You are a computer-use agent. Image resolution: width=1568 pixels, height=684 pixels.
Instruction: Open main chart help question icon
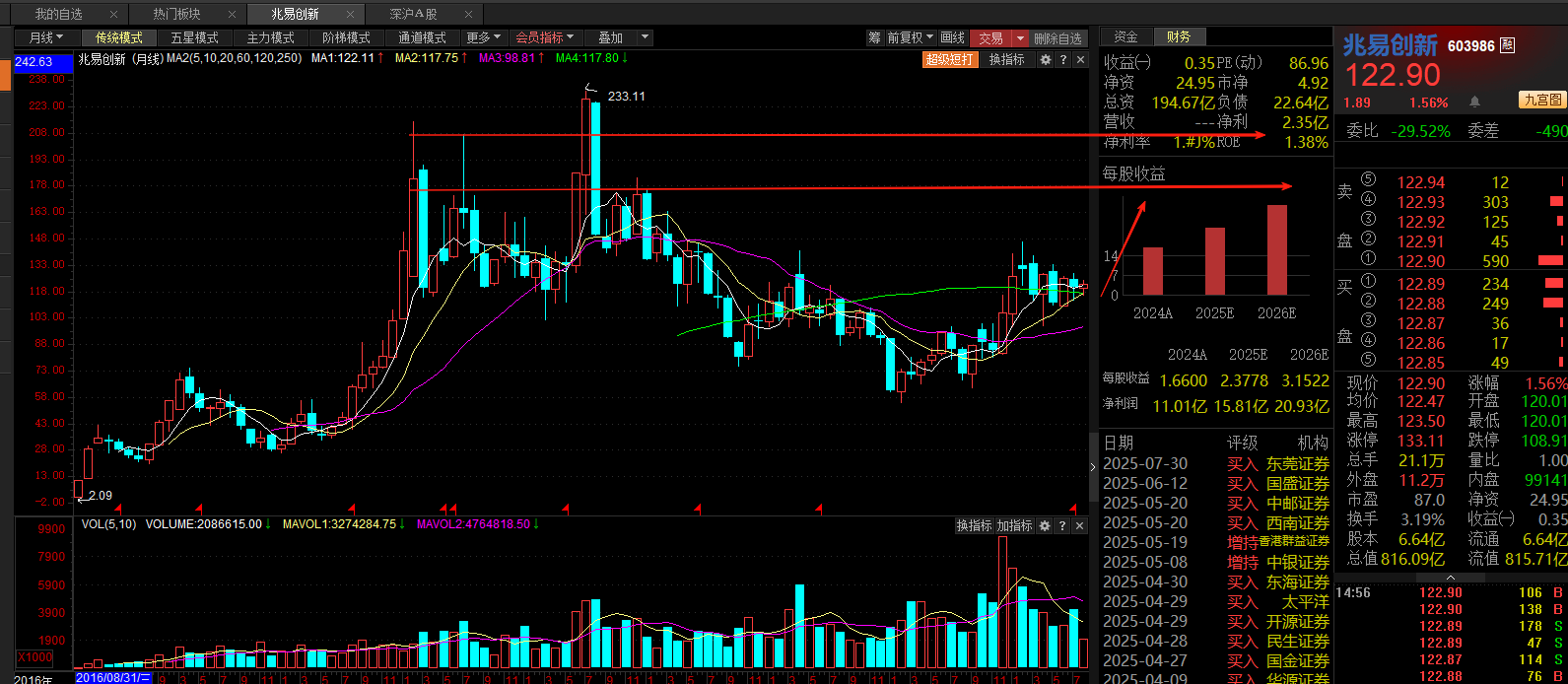[1062, 59]
